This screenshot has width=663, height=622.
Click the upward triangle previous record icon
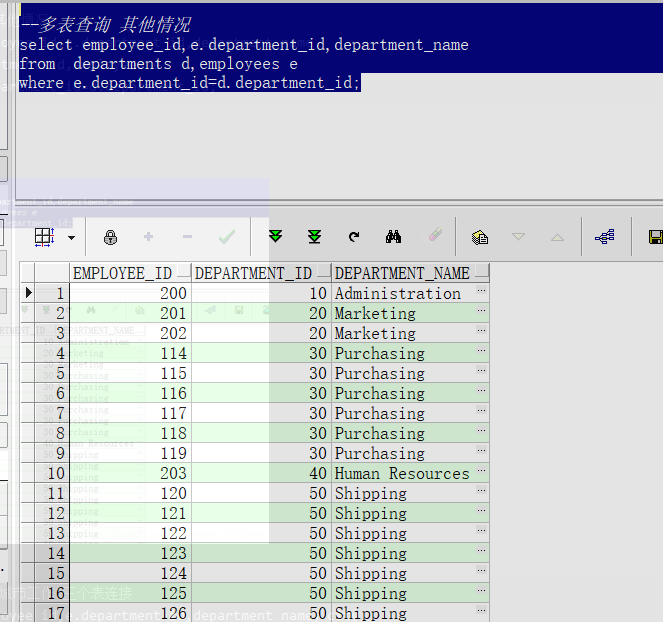click(557, 237)
